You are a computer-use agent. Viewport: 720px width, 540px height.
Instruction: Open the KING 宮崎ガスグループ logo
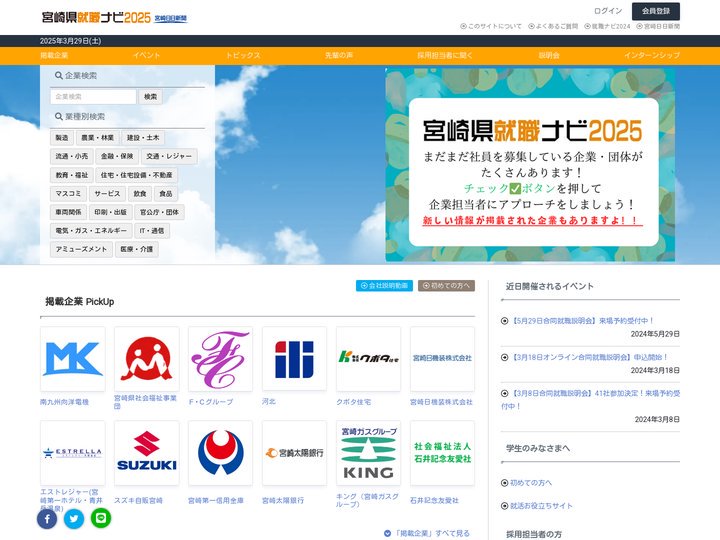(x=368, y=453)
